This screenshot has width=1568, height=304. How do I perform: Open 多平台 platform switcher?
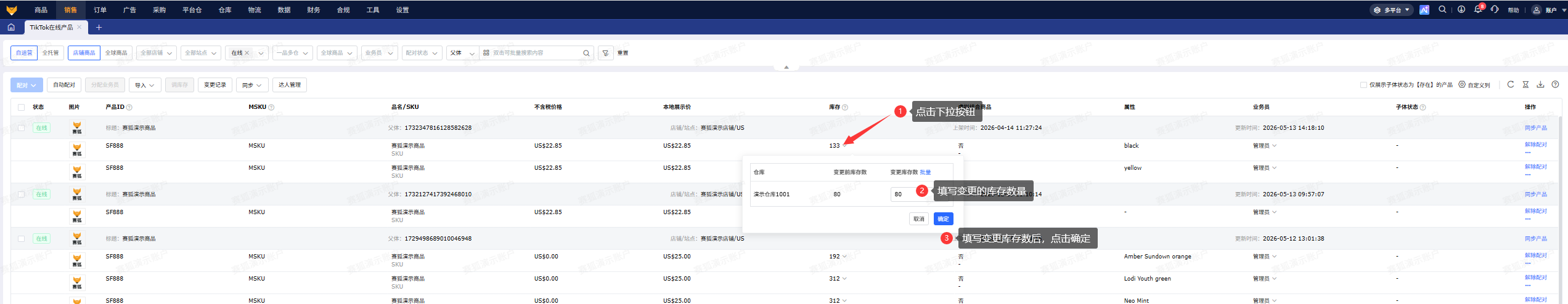[1391, 10]
